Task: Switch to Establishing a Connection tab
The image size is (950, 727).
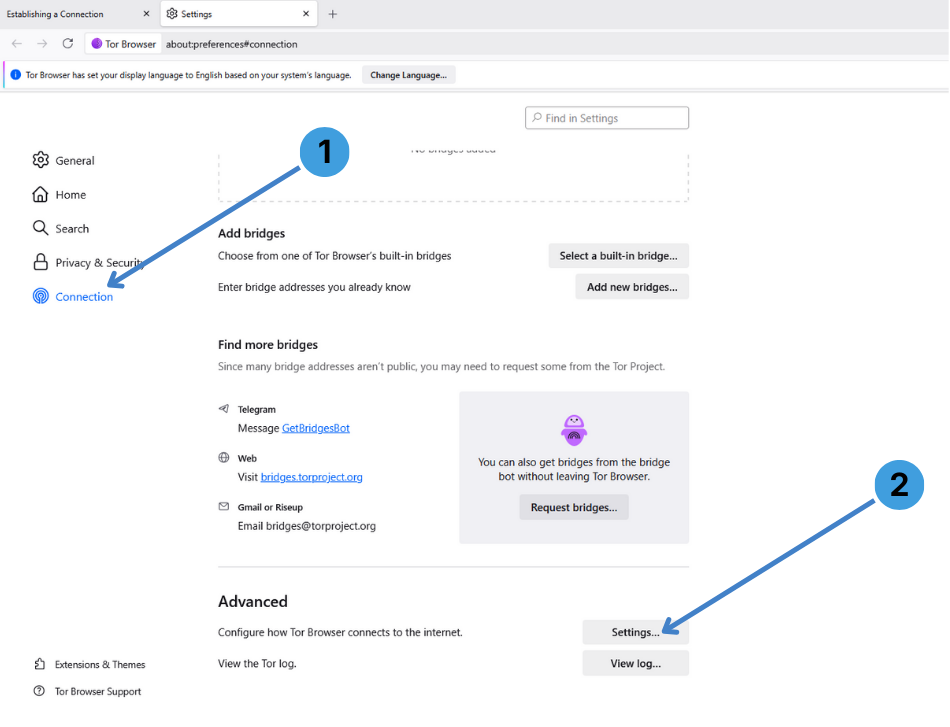Action: click(x=78, y=14)
